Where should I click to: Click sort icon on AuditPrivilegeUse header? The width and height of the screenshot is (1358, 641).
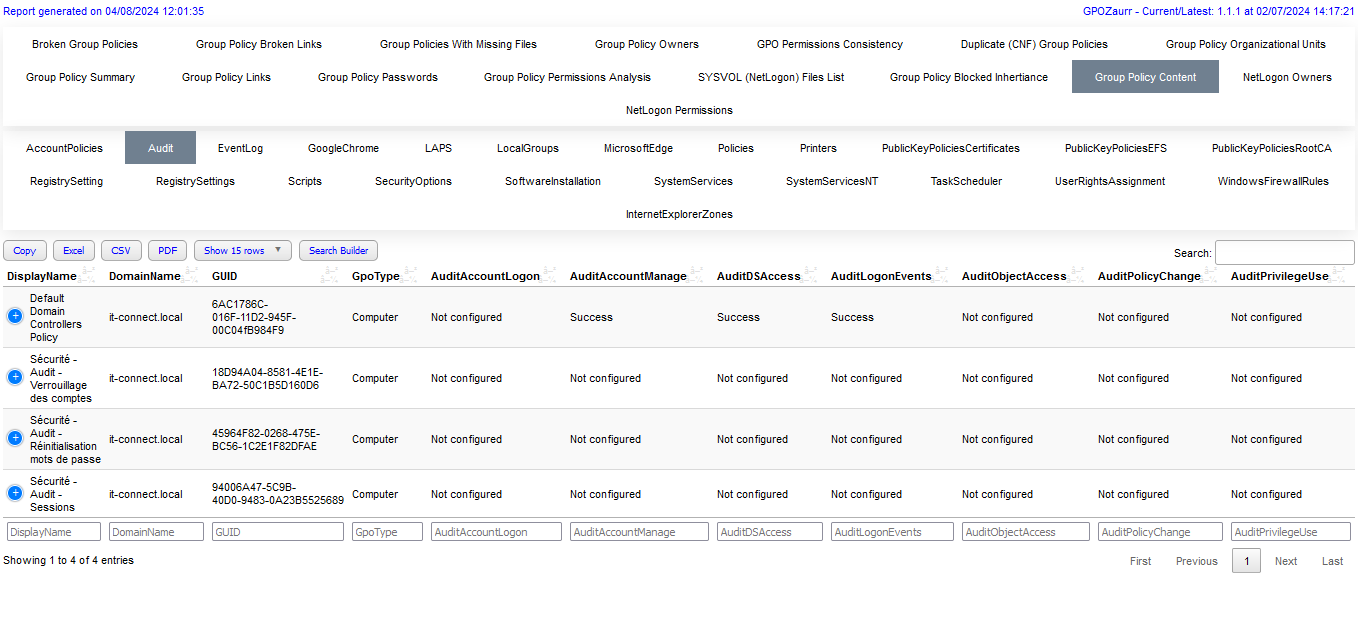pos(1339,276)
